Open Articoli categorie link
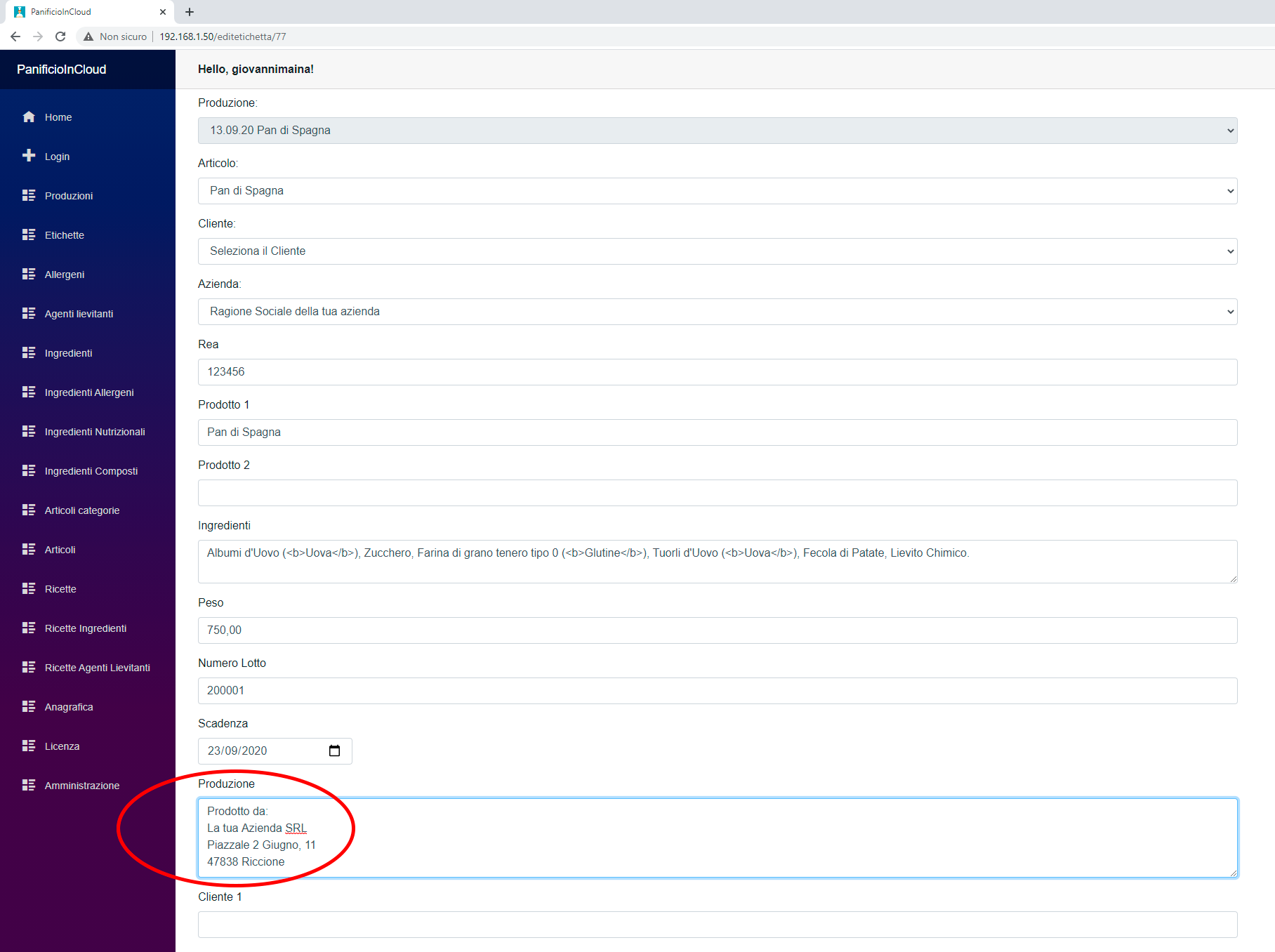Viewport: 1275px width, 952px height. click(x=82, y=510)
